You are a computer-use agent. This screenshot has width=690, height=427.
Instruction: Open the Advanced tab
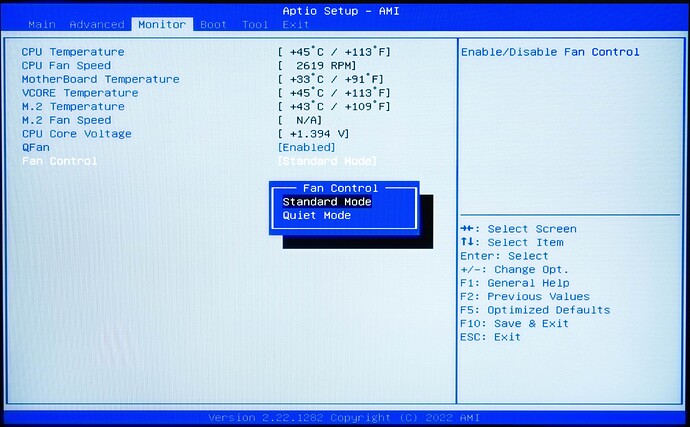click(x=97, y=24)
